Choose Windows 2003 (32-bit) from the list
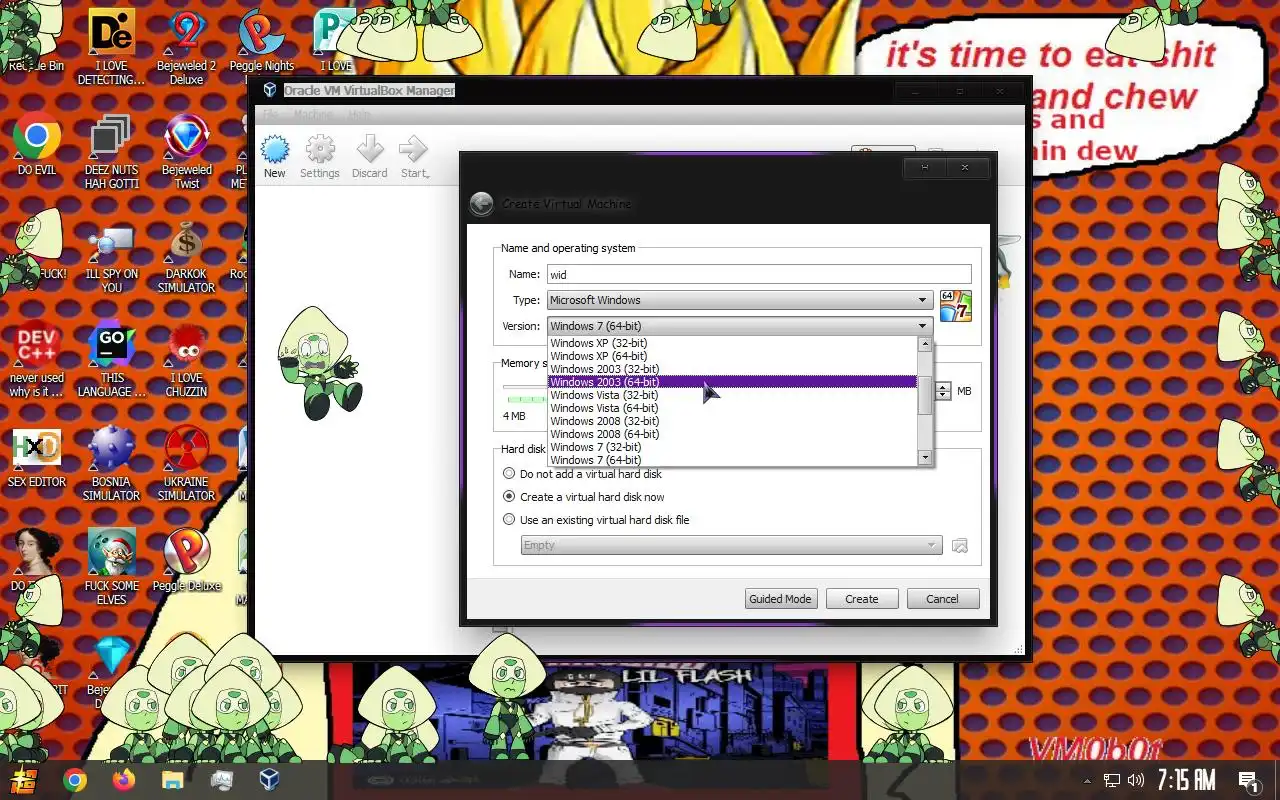Screen dimensions: 1280x800 pyautogui.click(x=732, y=369)
